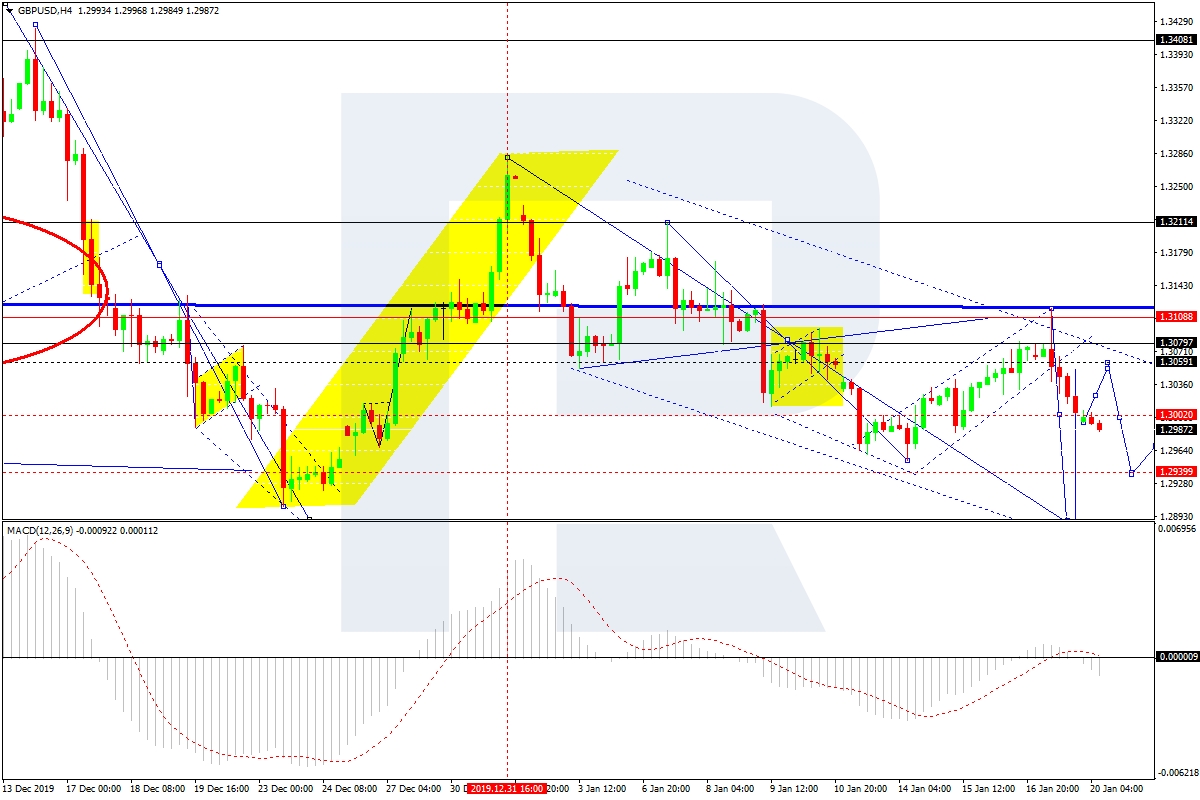Select the GBPUSD,H4 chart title text

[44, 11]
